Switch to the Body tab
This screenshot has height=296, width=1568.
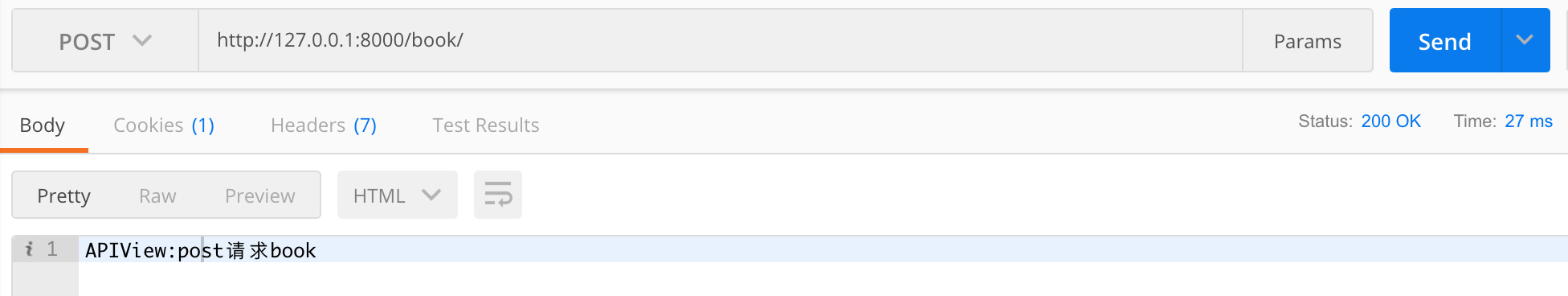43,125
